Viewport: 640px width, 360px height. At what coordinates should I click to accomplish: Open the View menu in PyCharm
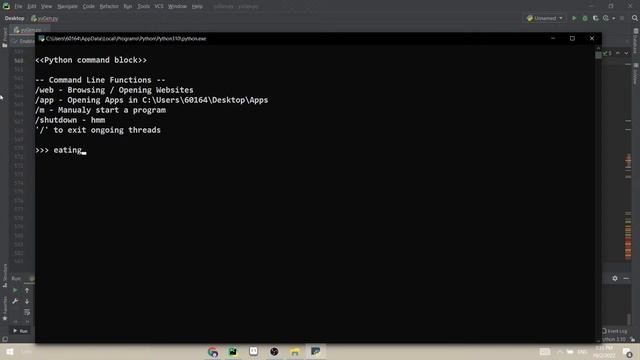[x=46, y=6]
